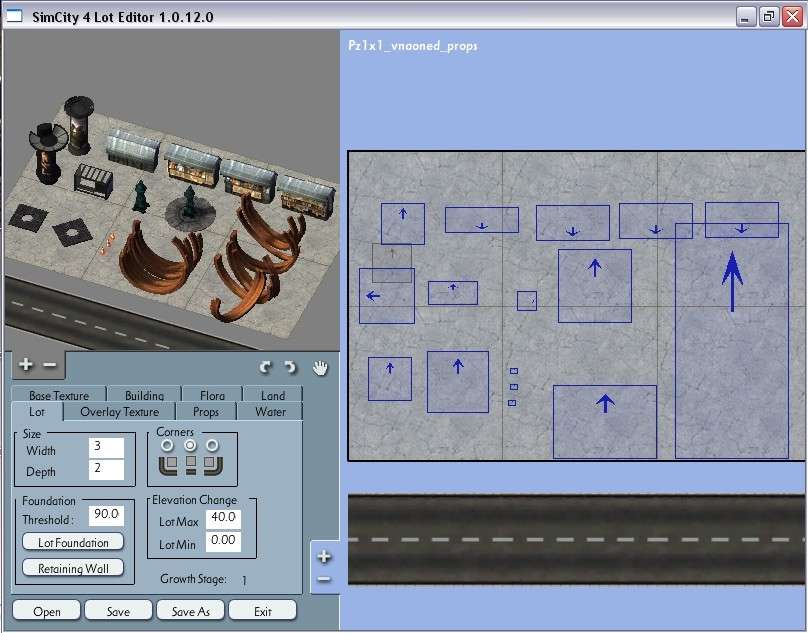Select the topmost of three tiny stacked props

coord(514,371)
